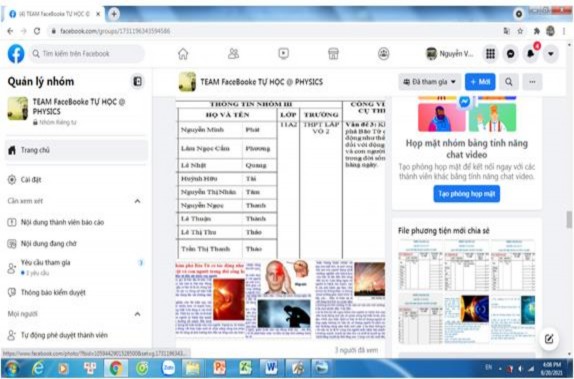Viewport: 574px width, 379px height.
Task: Open Word from the taskbar
Action: (x=271, y=368)
